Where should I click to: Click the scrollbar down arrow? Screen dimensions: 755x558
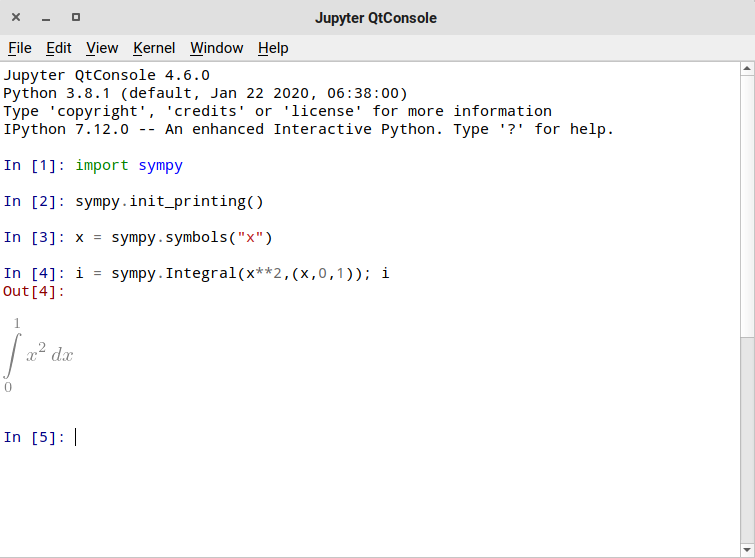(747, 550)
